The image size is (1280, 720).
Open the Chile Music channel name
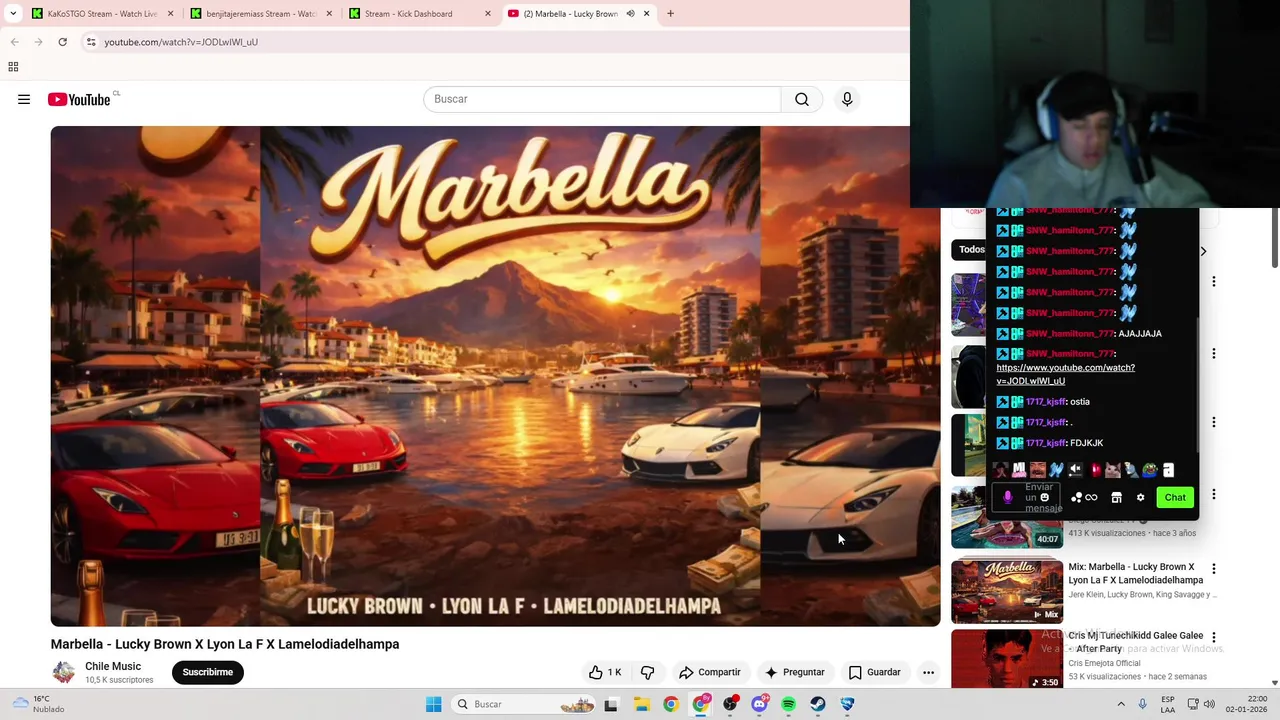coord(113,666)
